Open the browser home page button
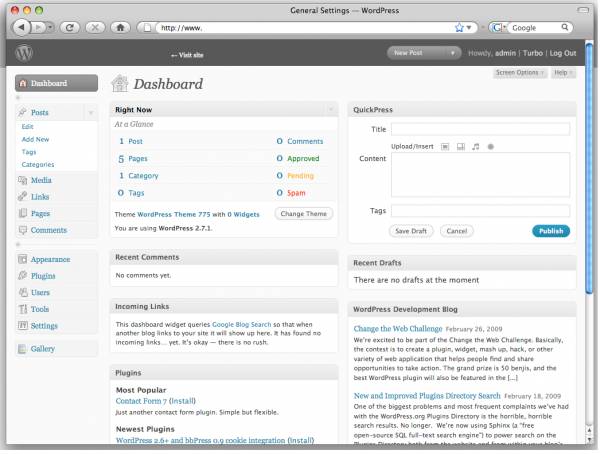Viewport: 600px width, 454px height. [120, 28]
